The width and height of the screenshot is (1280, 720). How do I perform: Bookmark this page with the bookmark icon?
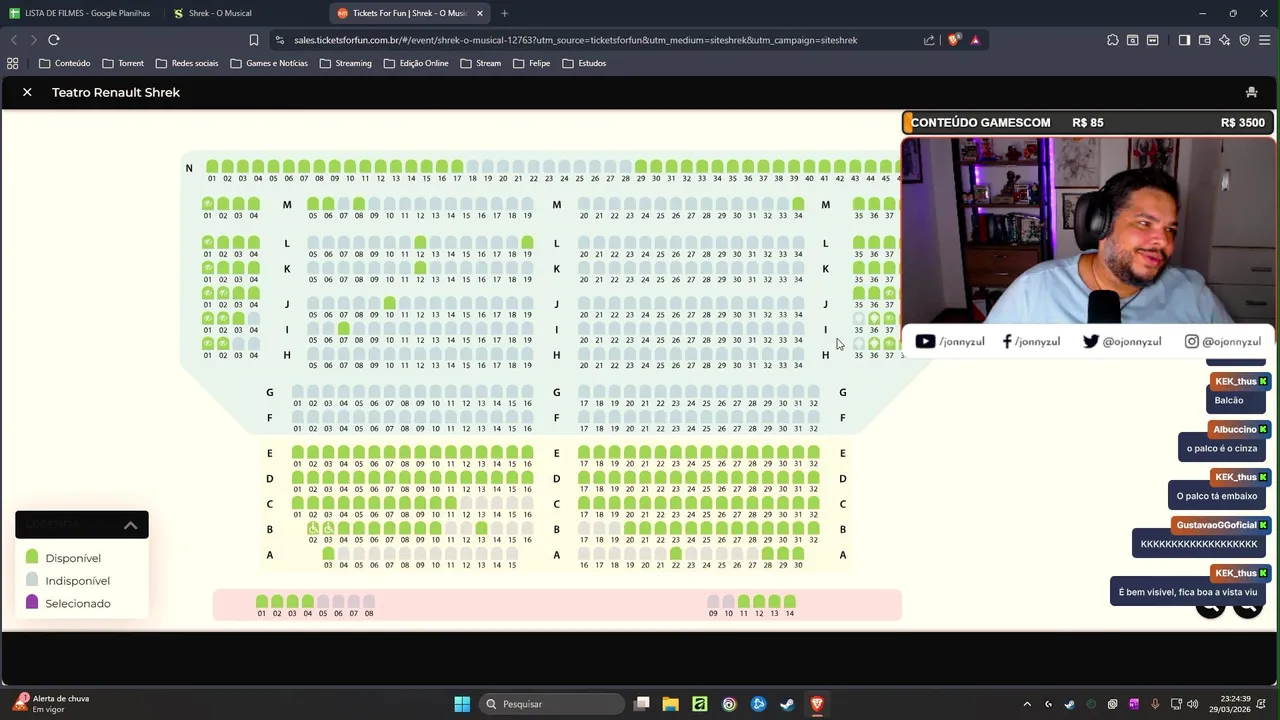[254, 40]
